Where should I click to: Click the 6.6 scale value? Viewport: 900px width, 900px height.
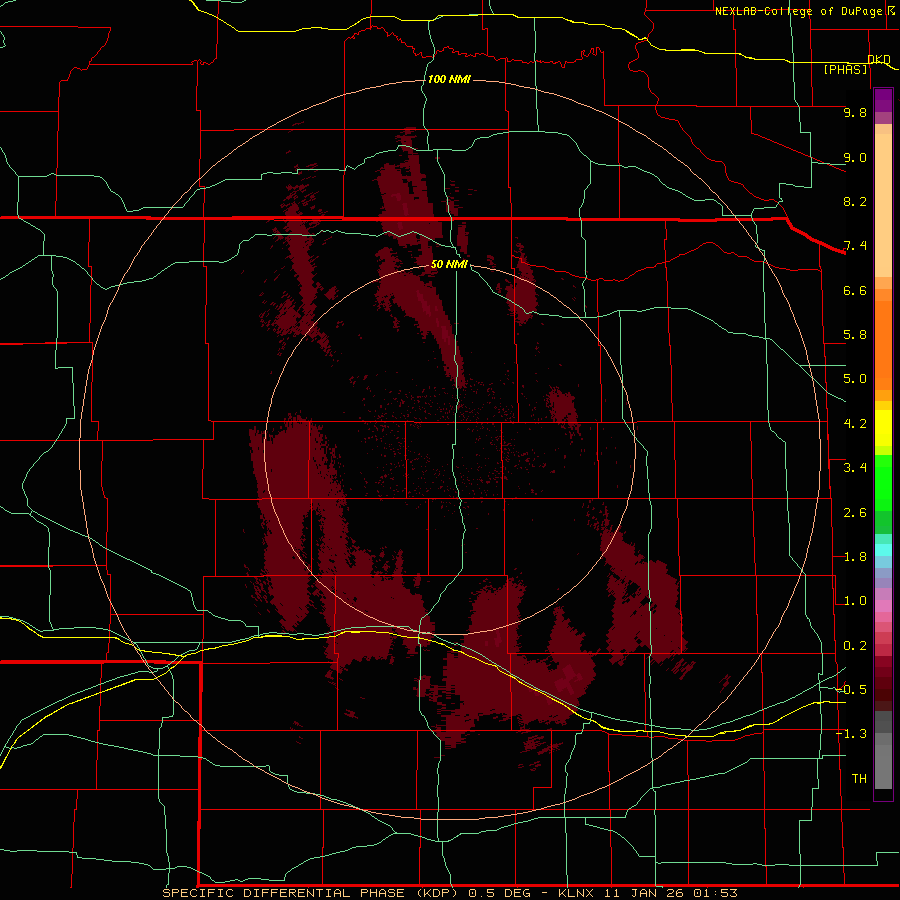(x=855, y=290)
